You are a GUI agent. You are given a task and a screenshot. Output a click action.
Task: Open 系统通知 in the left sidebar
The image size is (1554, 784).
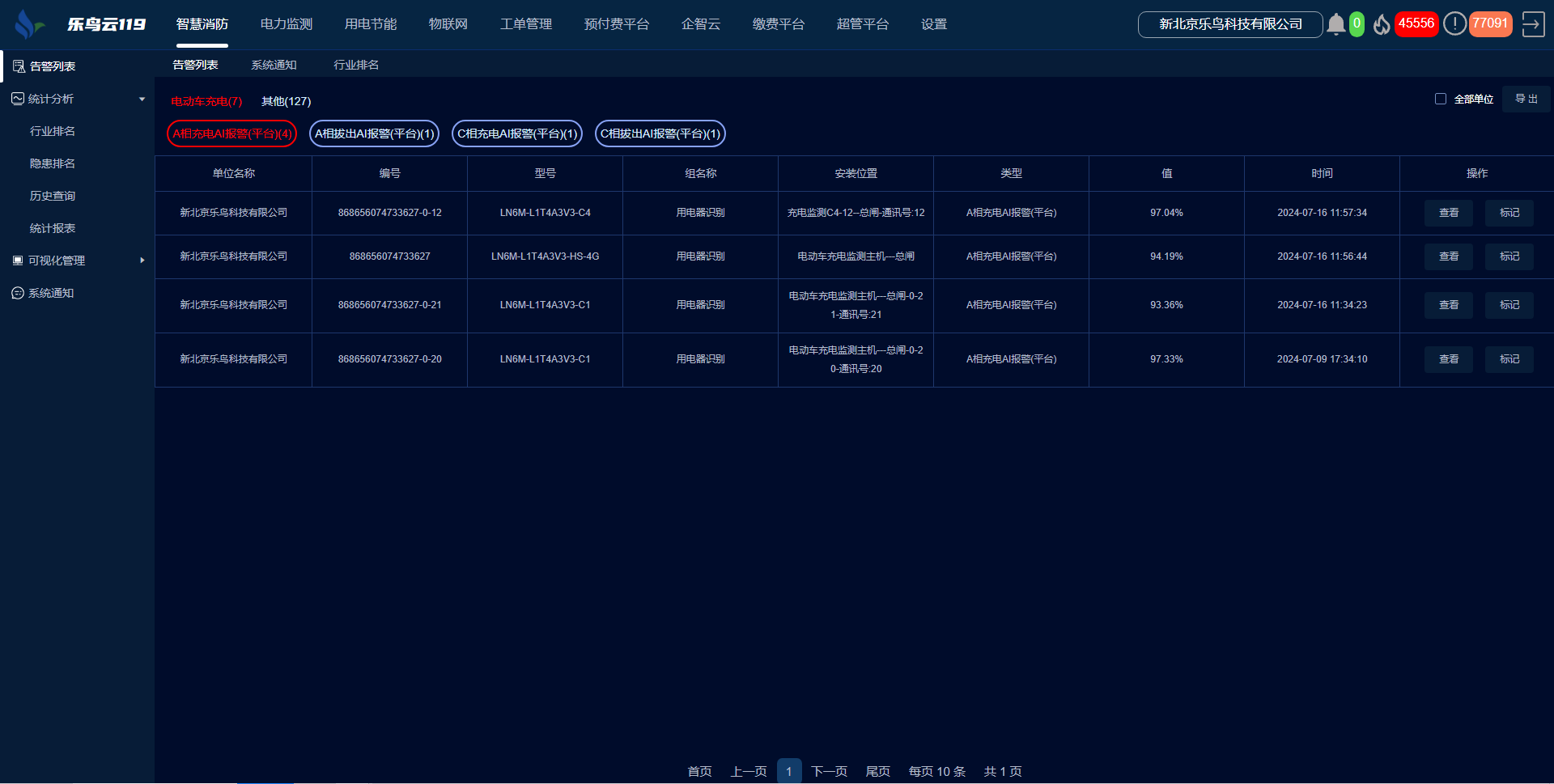click(51, 293)
